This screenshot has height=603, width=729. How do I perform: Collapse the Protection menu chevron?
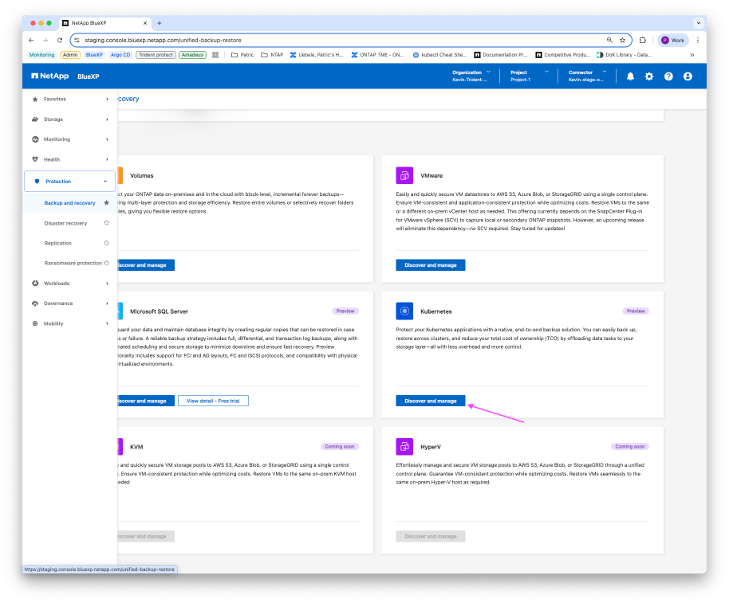pos(106,181)
